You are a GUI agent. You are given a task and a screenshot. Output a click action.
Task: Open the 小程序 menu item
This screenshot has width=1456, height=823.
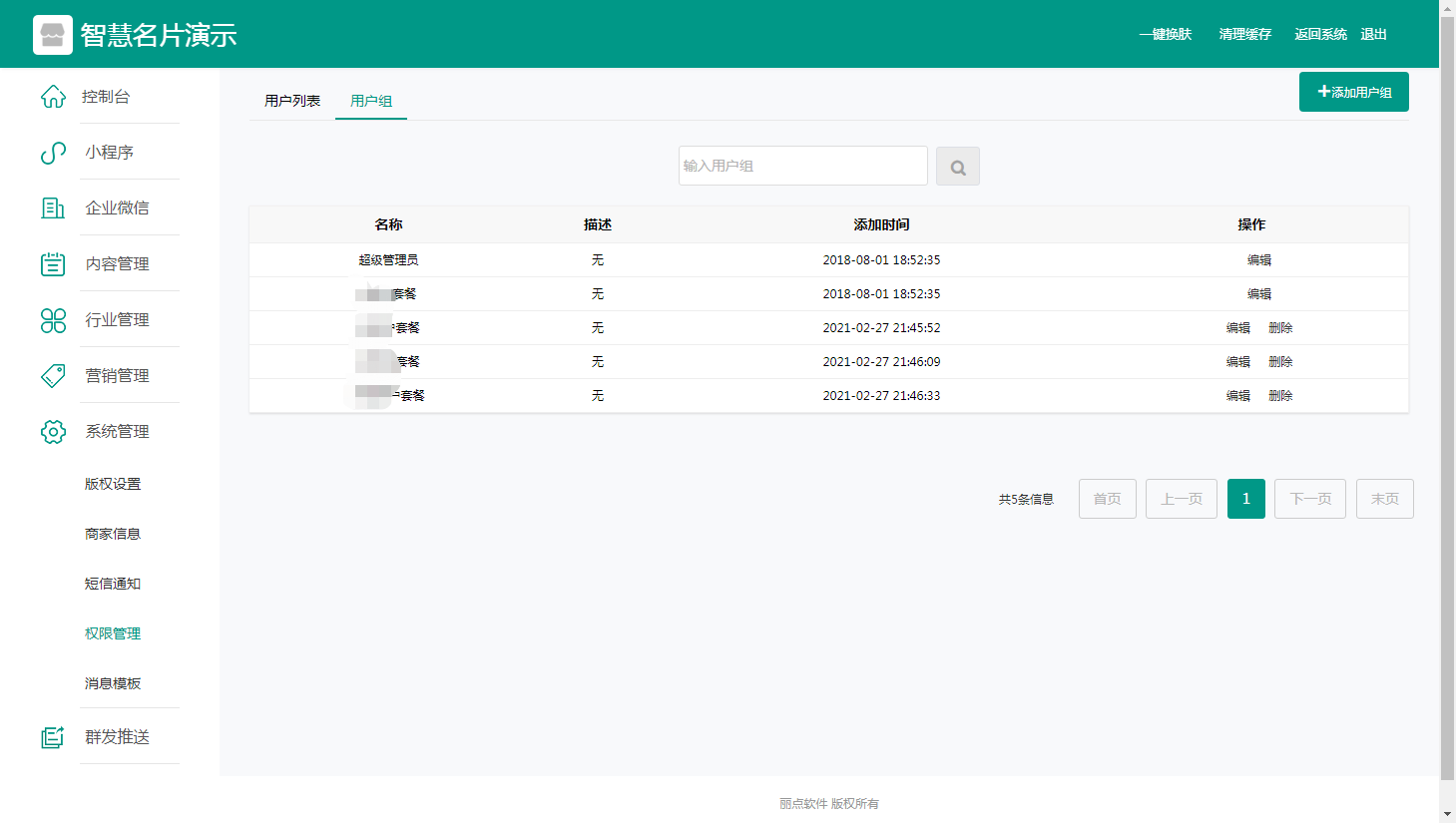[110, 153]
